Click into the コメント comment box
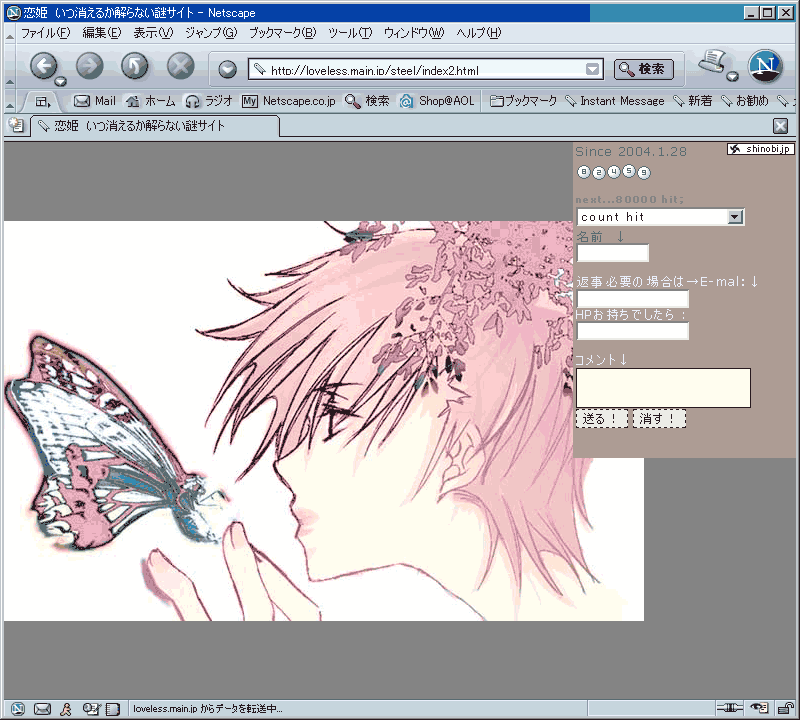The width and height of the screenshot is (800, 720). click(x=663, y=388)
